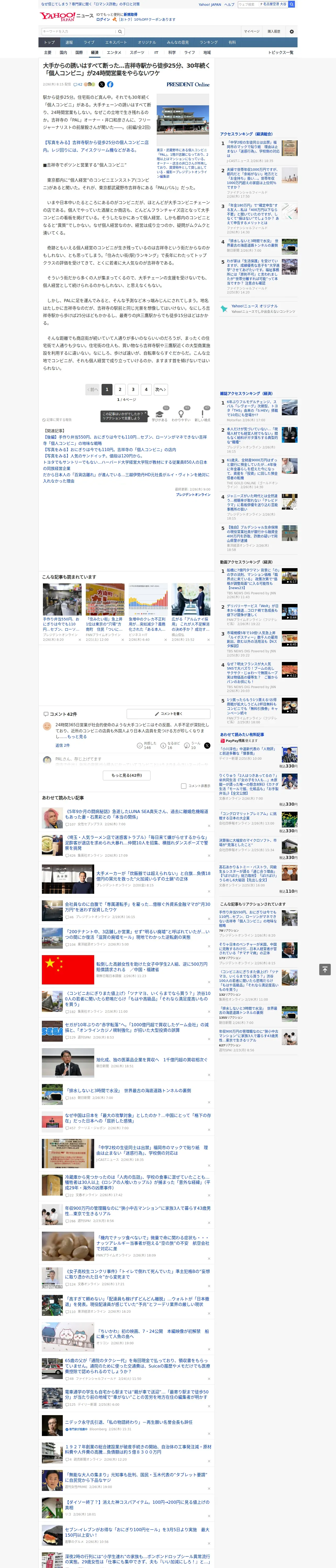Click the コメントを書く pencil button

tap(169, 713)
